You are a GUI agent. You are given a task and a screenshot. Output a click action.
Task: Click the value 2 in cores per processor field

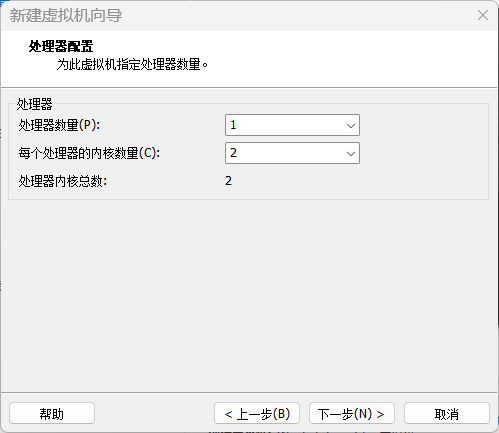click(x=233, y=153)
